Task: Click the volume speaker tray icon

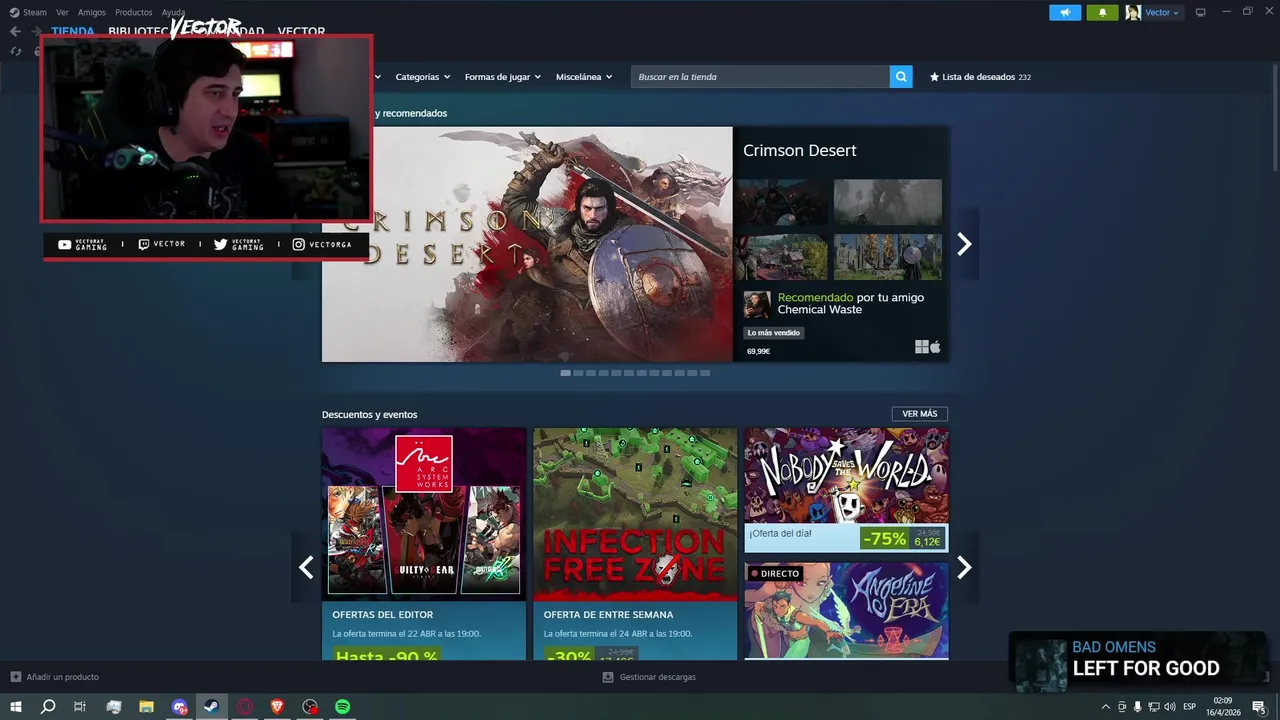Action: (x=1169, y=707)
